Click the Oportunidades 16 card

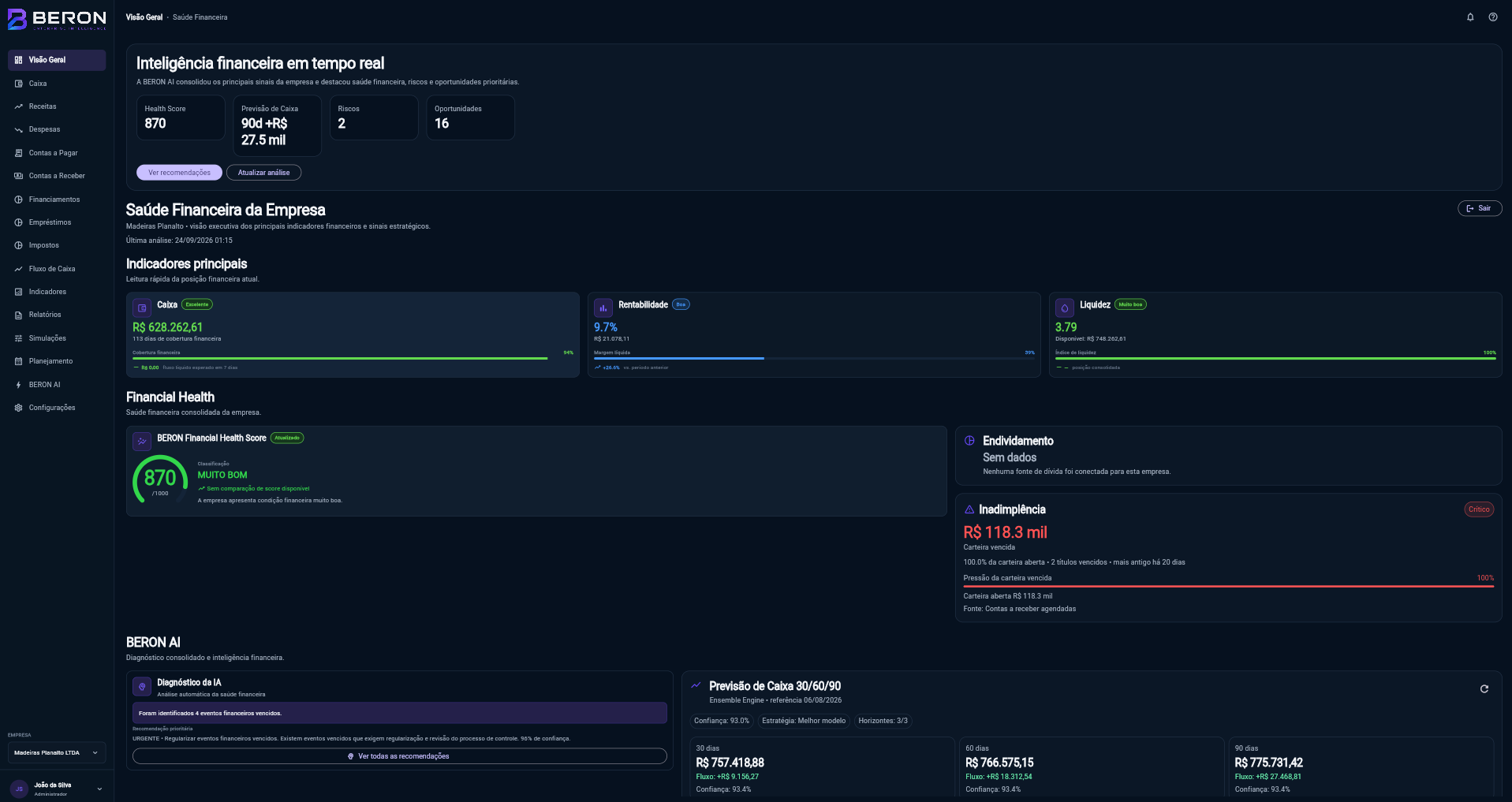[x=471, y=118]
